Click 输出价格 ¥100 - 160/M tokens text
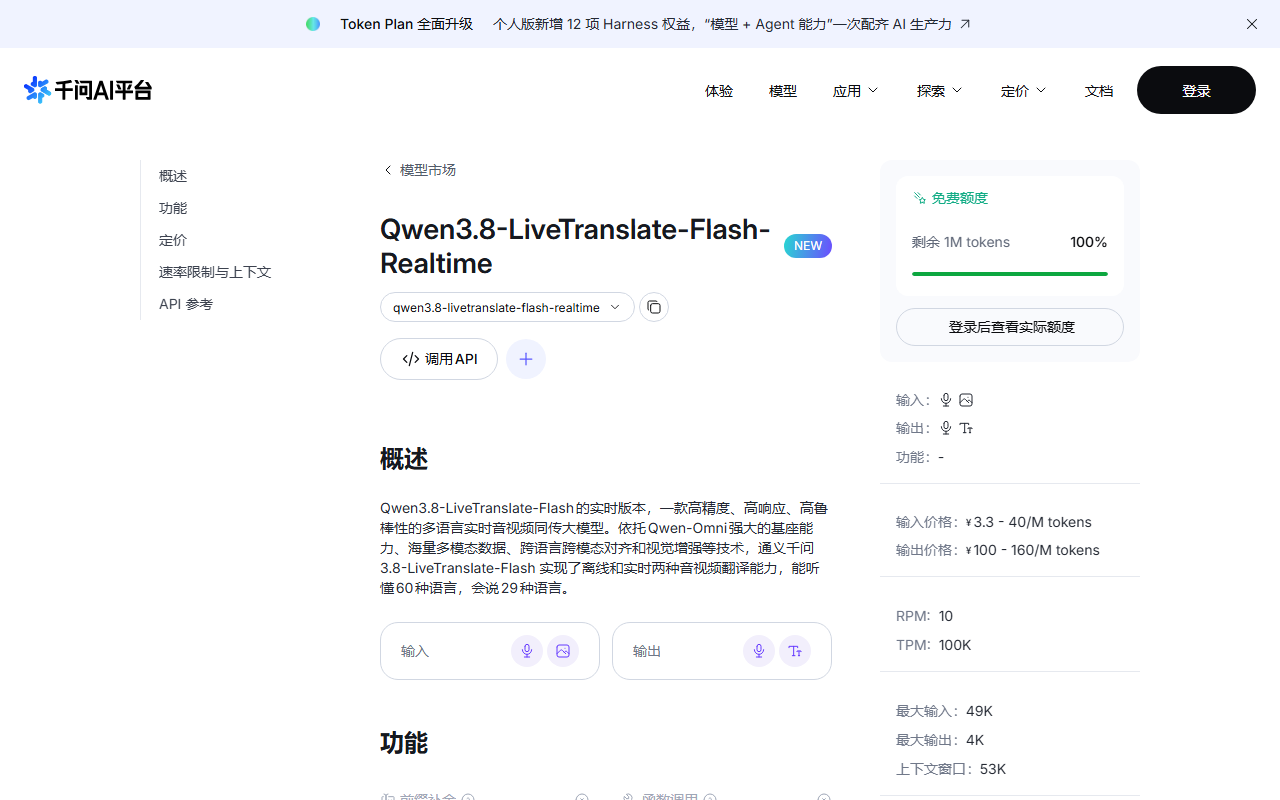Viewport: 1280px width, 800px height. 998,550
